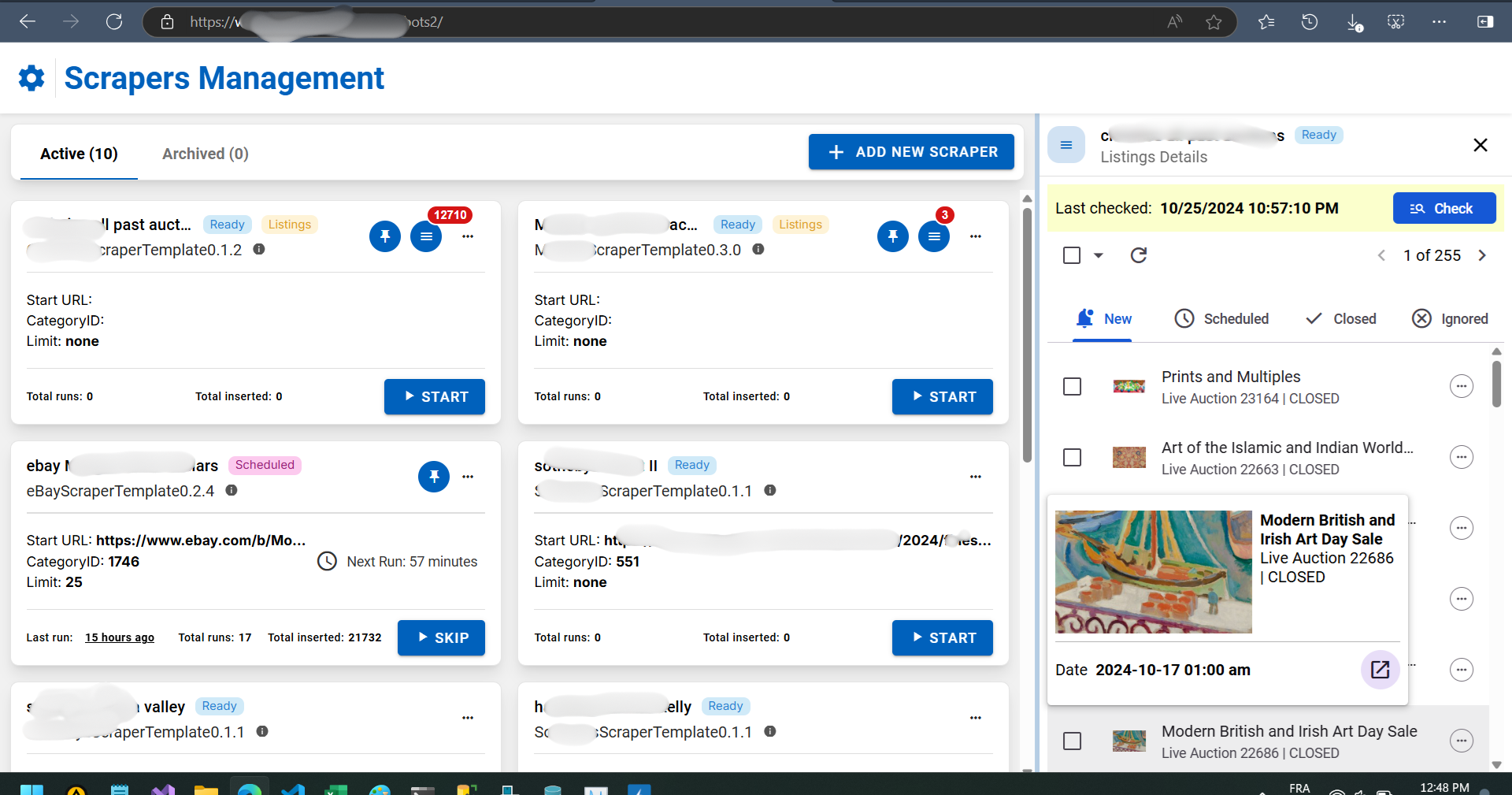Open options for Prints and Multiples listing
Viewport: 1512px width, 795px height.
1462,386
